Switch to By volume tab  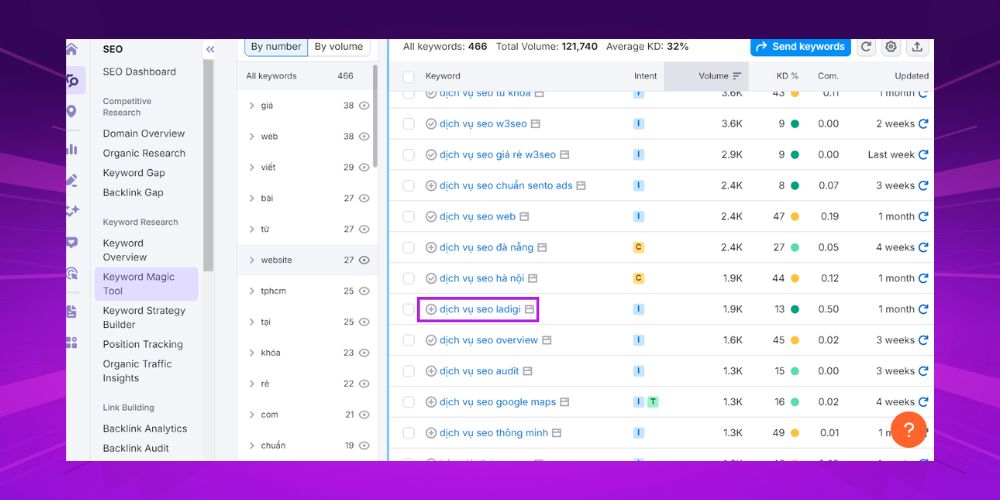339,47
